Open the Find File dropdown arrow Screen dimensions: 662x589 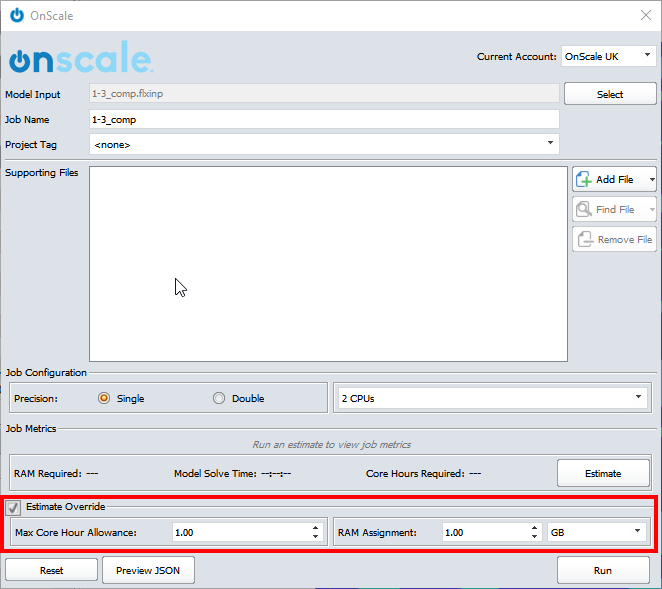coord(652,209)
